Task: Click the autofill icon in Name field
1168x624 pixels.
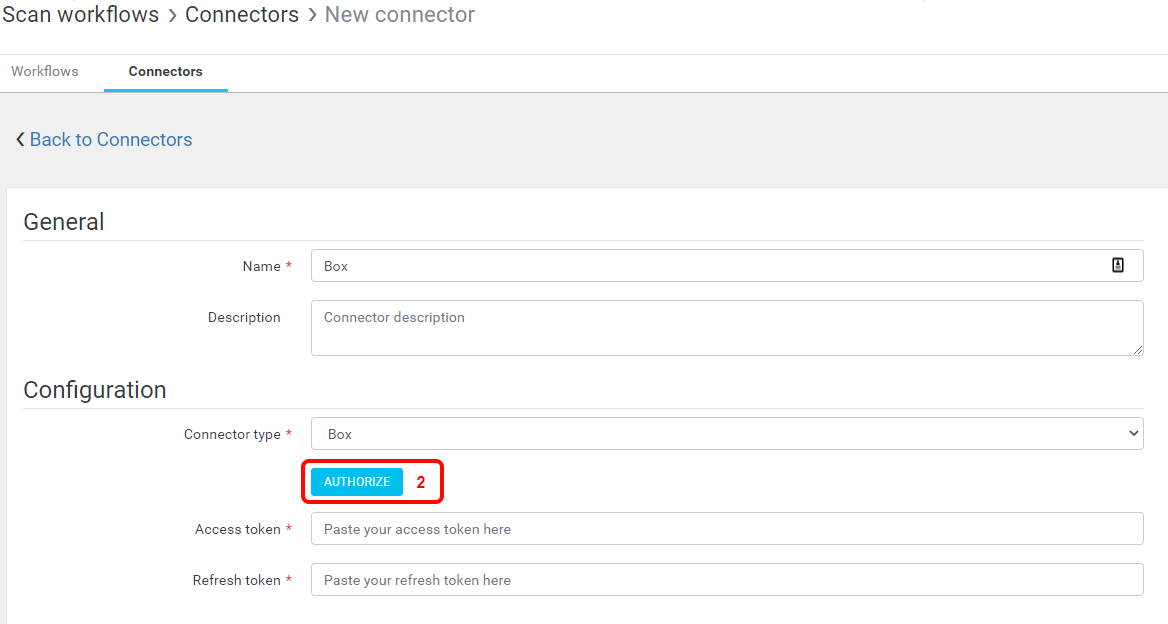Action: (x=1118, y=265)
